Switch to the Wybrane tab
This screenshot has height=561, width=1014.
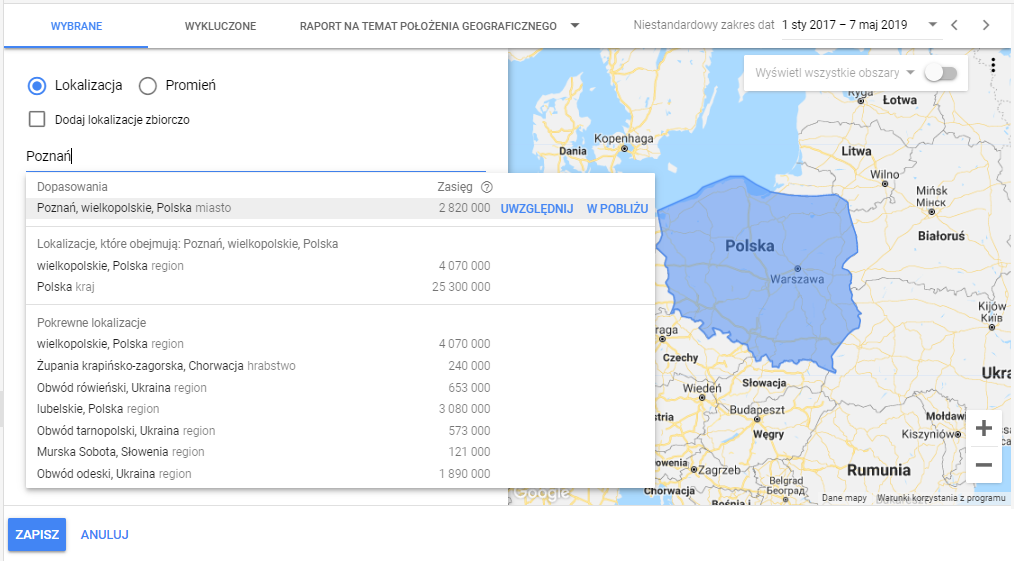pos(75,26)
